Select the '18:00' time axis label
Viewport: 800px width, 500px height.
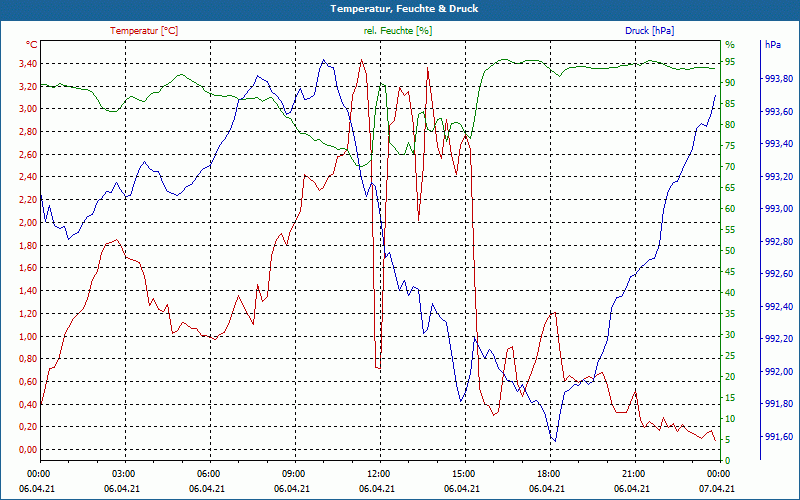[x=548, y=473]
